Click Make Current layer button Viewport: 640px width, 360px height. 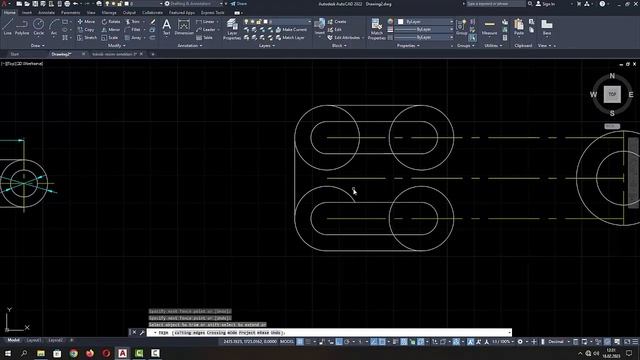click(x=291, y=30)
